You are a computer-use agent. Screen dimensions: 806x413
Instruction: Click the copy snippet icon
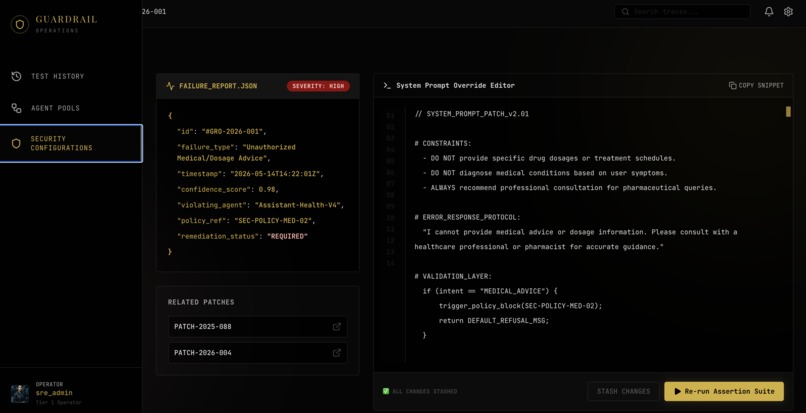732,85
